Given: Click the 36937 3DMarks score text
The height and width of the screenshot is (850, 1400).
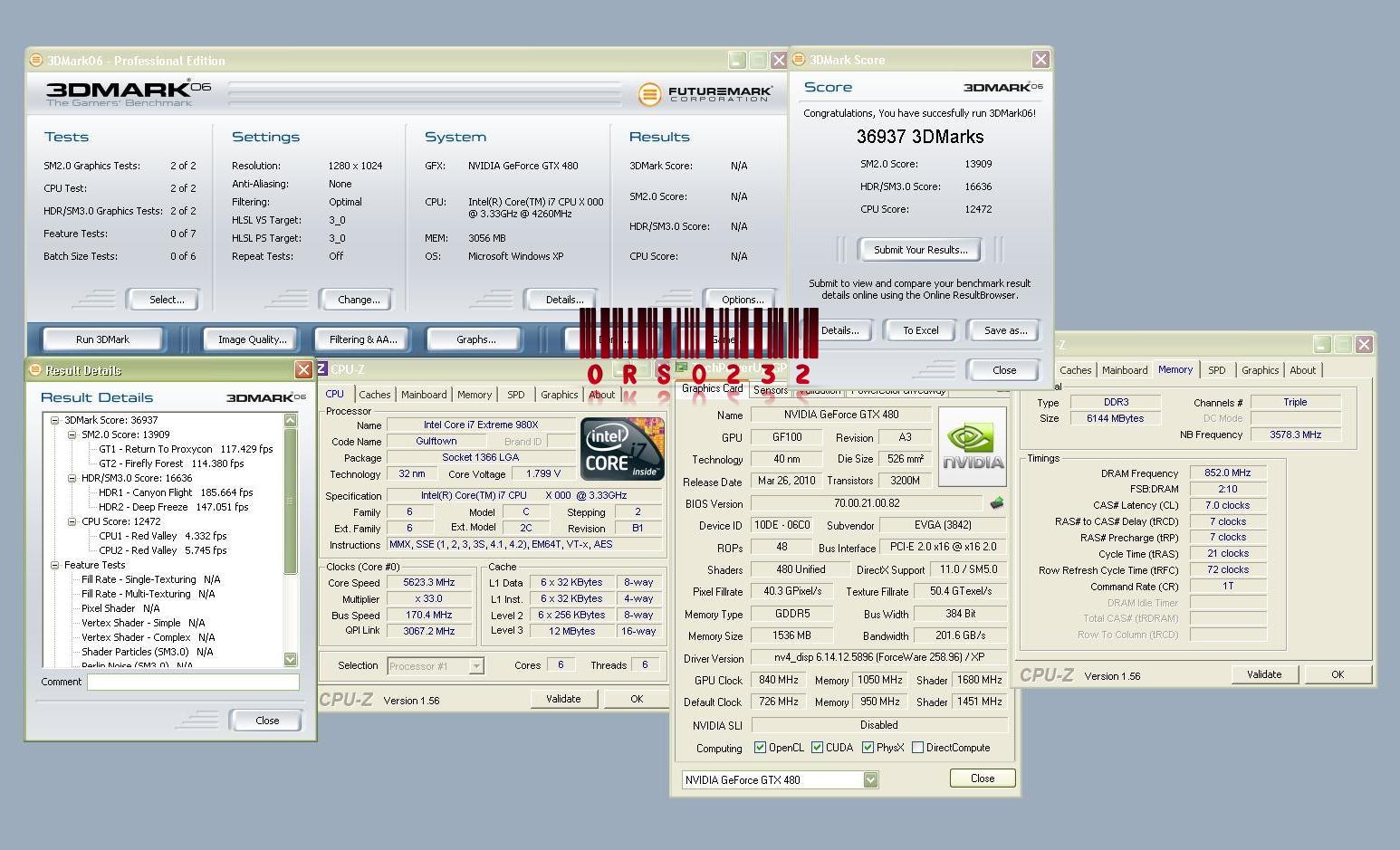Looking at the screenshot, I should pos(920,137).
